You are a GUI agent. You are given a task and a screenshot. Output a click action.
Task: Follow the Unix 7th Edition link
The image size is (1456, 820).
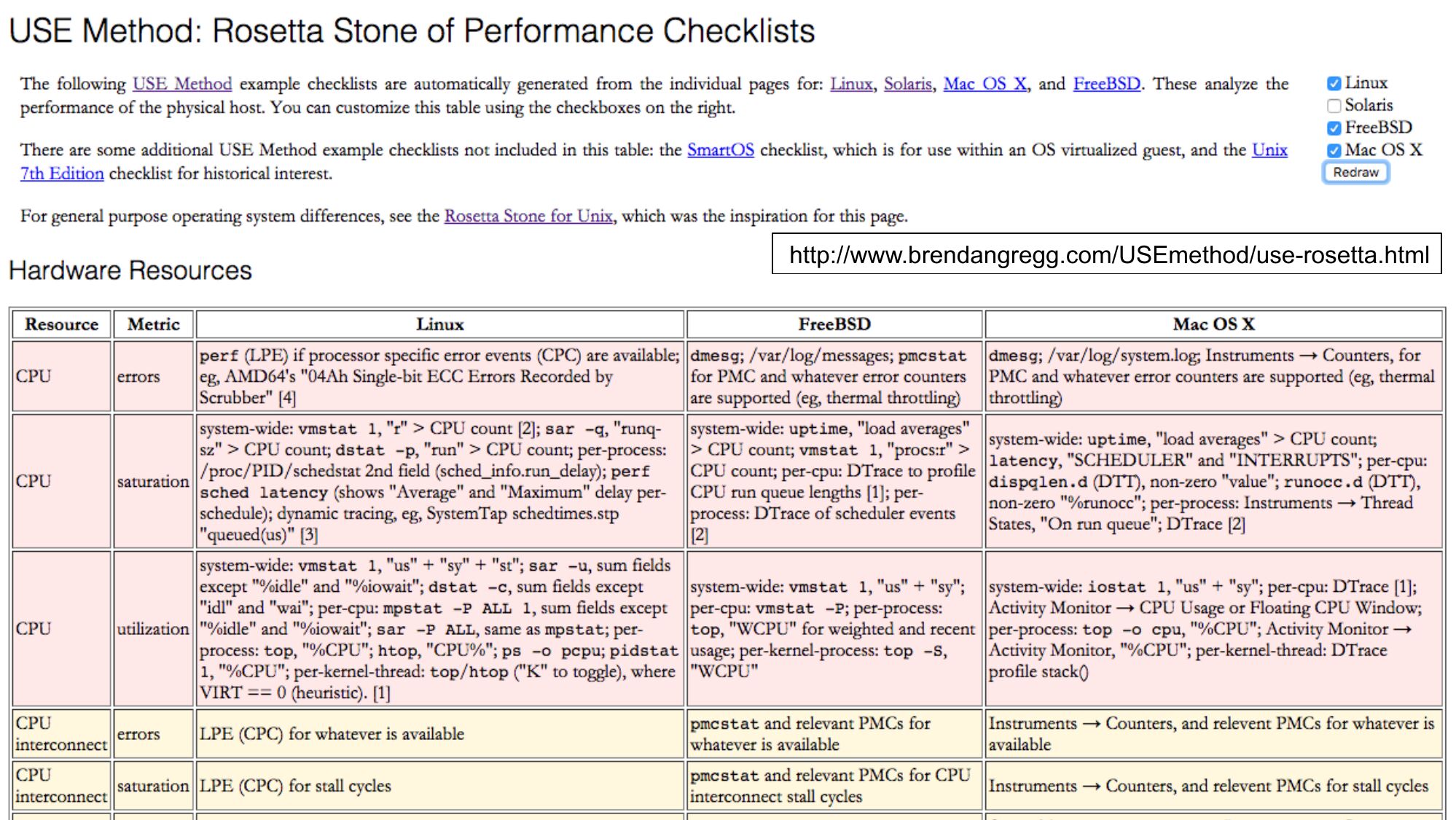[x=62, y=174]
